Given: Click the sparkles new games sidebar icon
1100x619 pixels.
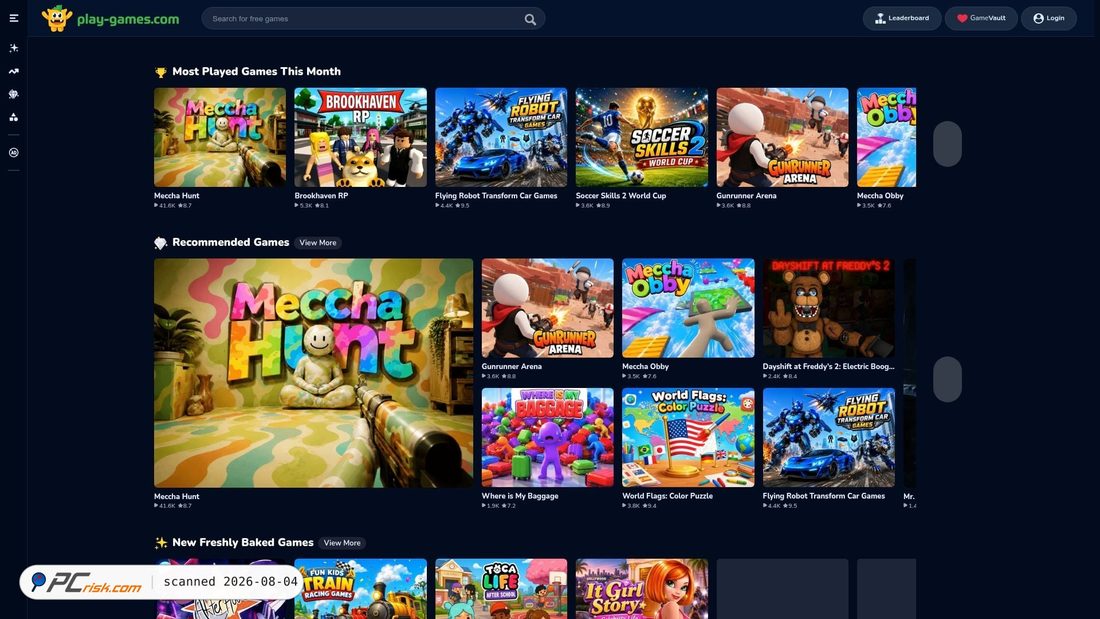Looking at the screenshot, I should [x=13, y=48].
